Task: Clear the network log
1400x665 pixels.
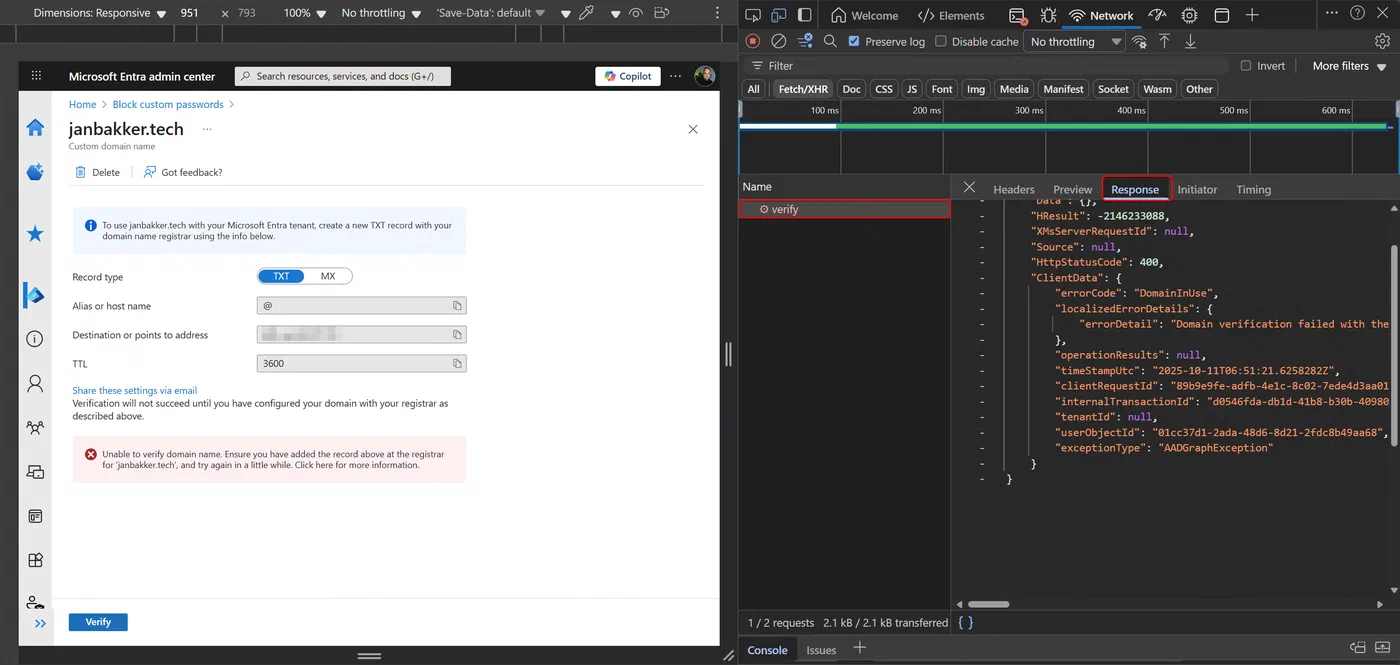Action: (779, 41)
